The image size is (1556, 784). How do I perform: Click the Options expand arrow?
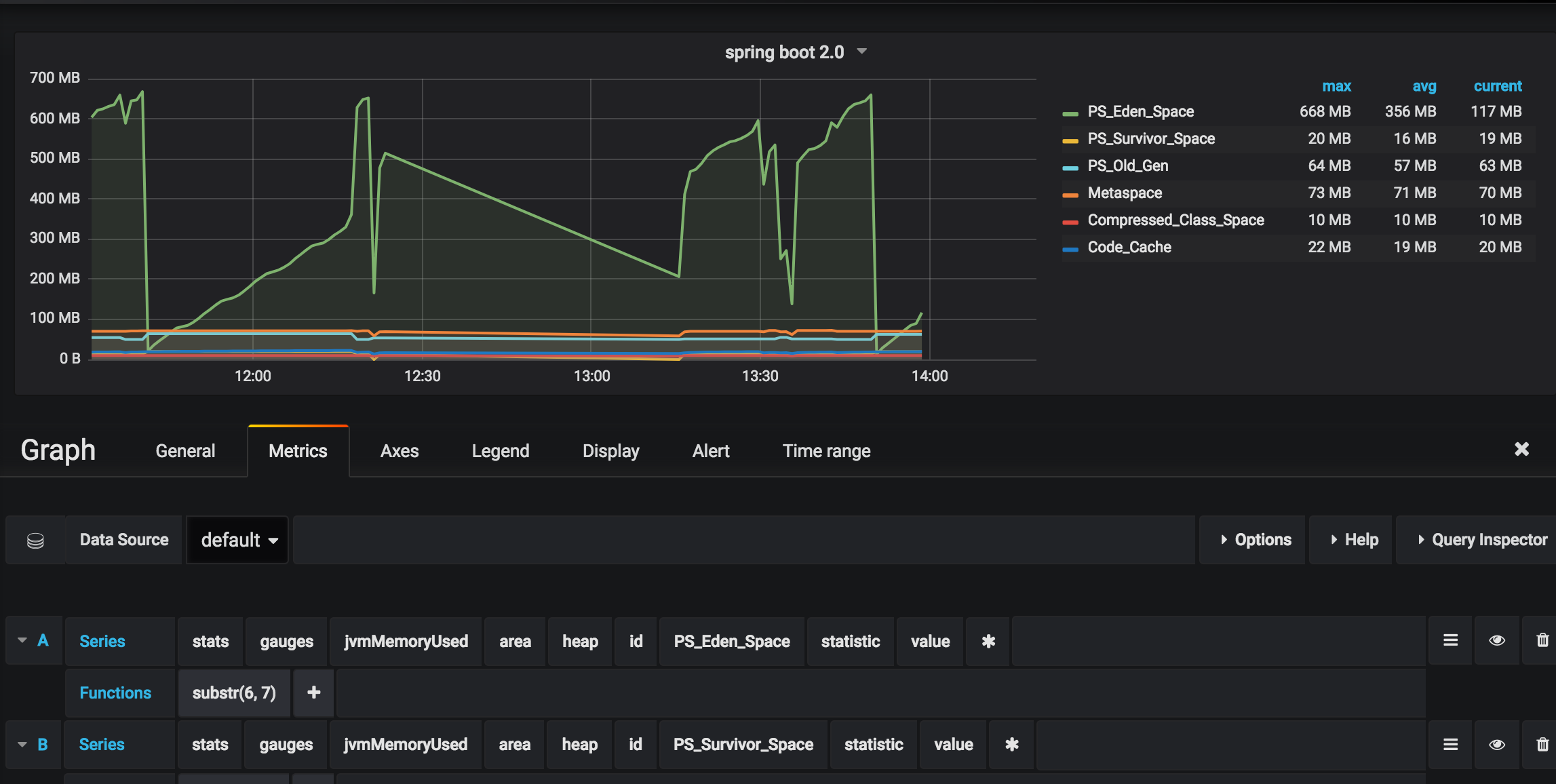click(1225, 539)
